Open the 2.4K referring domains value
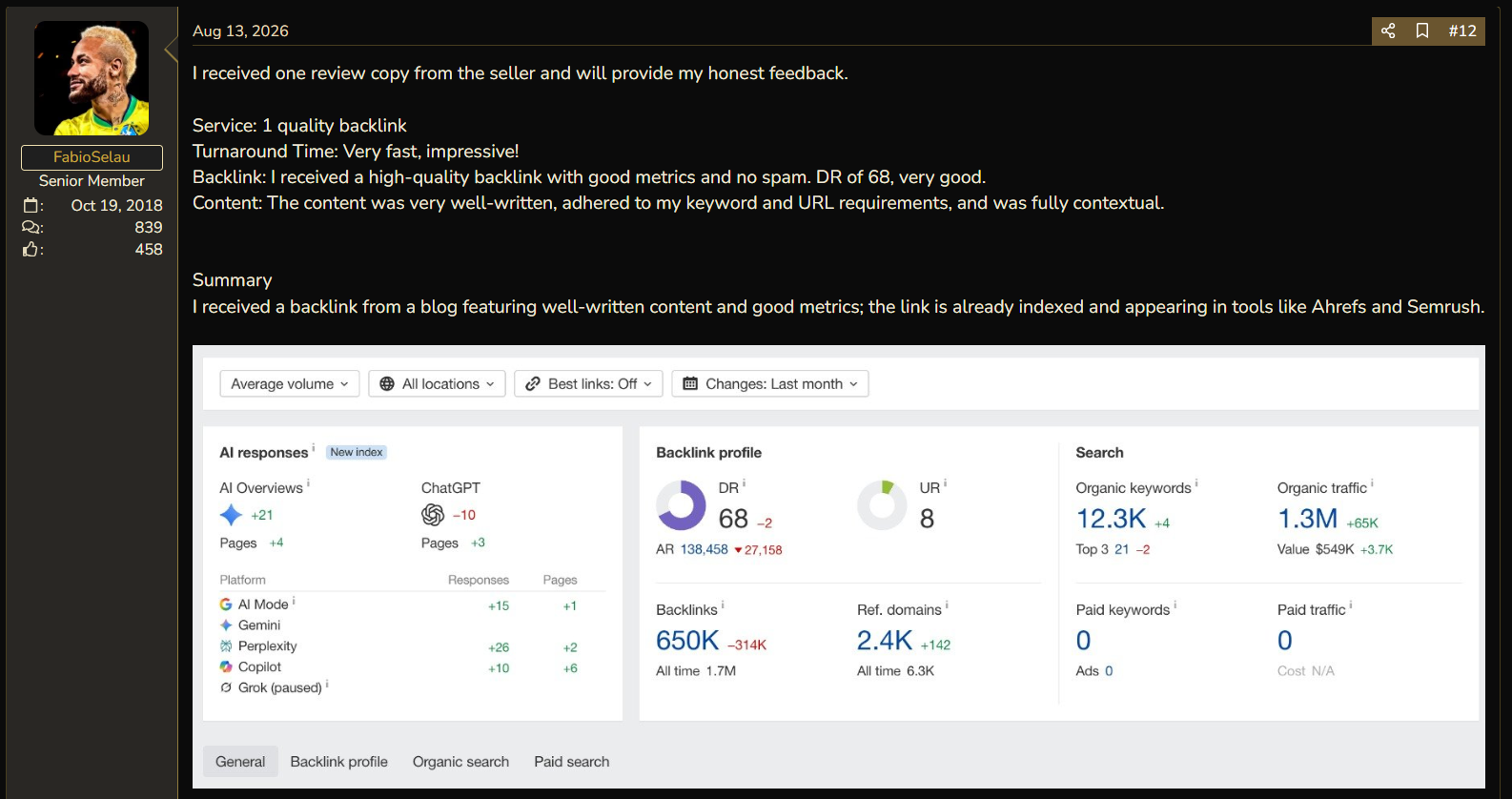1512x799 pixels. [x=885, y=641]
